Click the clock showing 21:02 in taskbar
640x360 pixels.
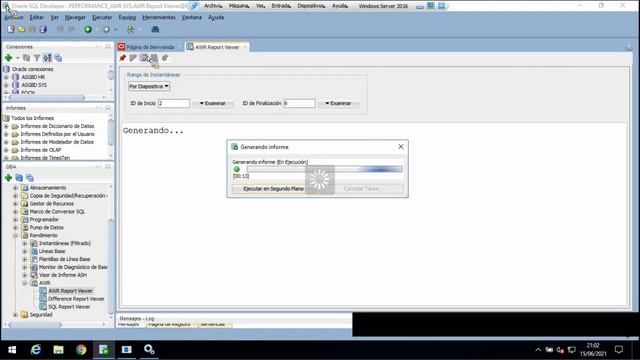point(593,345)
